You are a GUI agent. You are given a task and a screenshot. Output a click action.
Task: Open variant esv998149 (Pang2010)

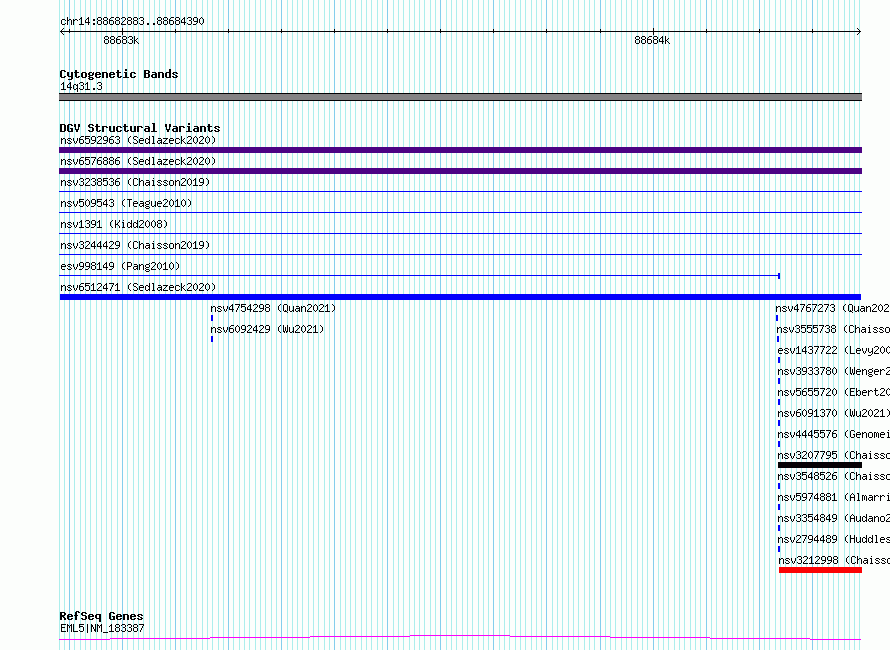pos(120,266)
